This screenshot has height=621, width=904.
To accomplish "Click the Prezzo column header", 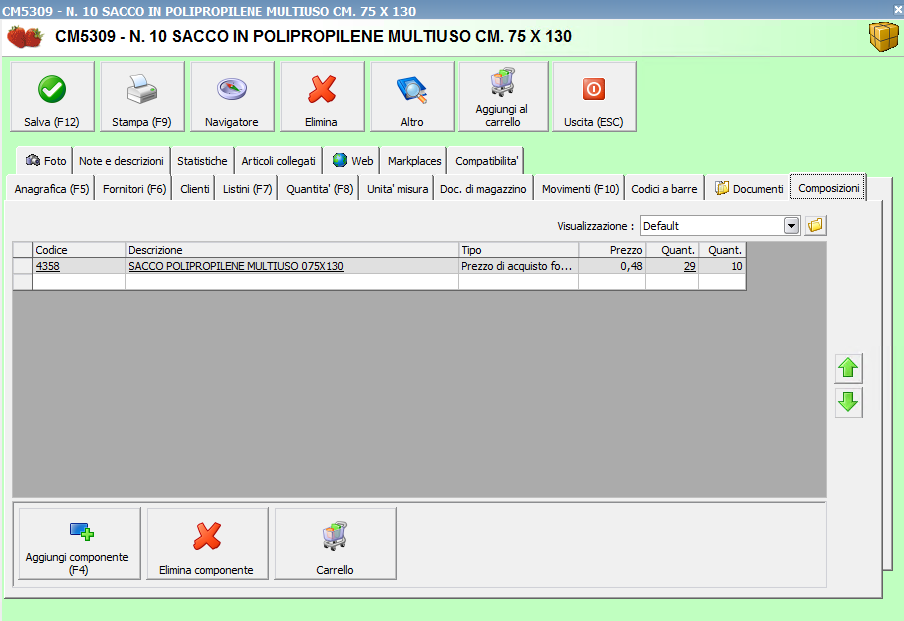I will pos(612,250).
